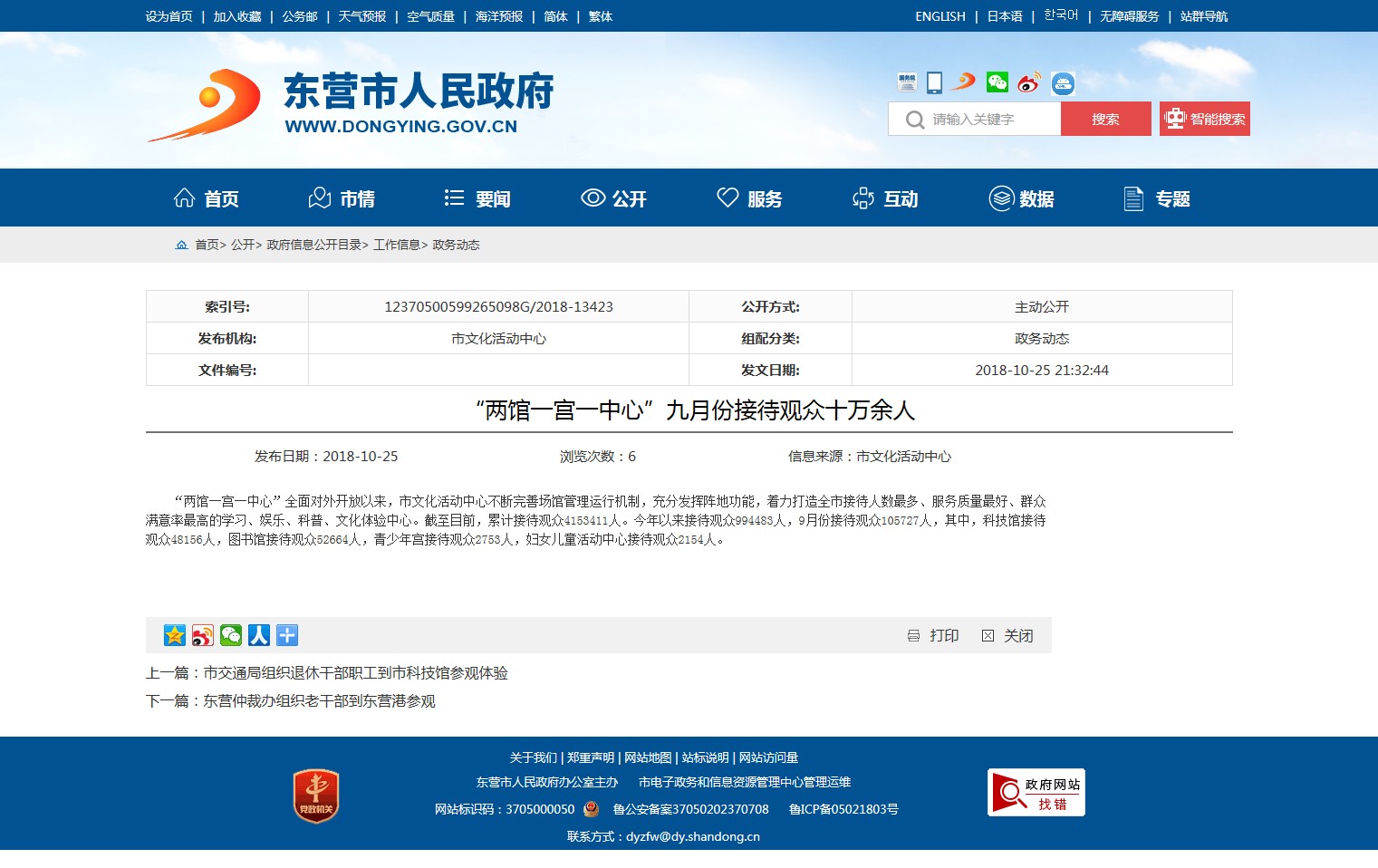Screen dimensions: 1378x868
Task: Click 政府信息公开目录 in the breadcrumb
Action: click(x=313, y=245)
